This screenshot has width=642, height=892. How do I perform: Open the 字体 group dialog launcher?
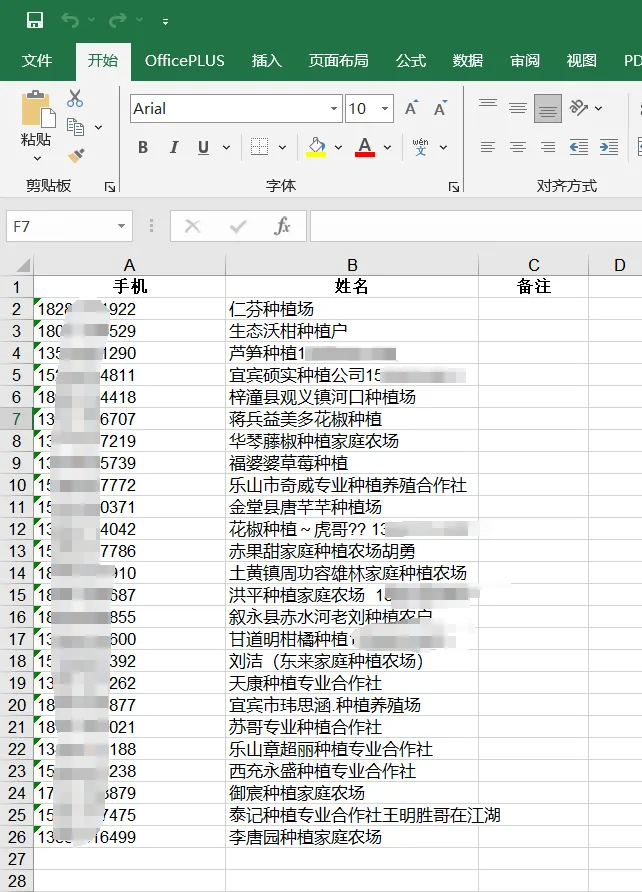(x=453, y=186)
